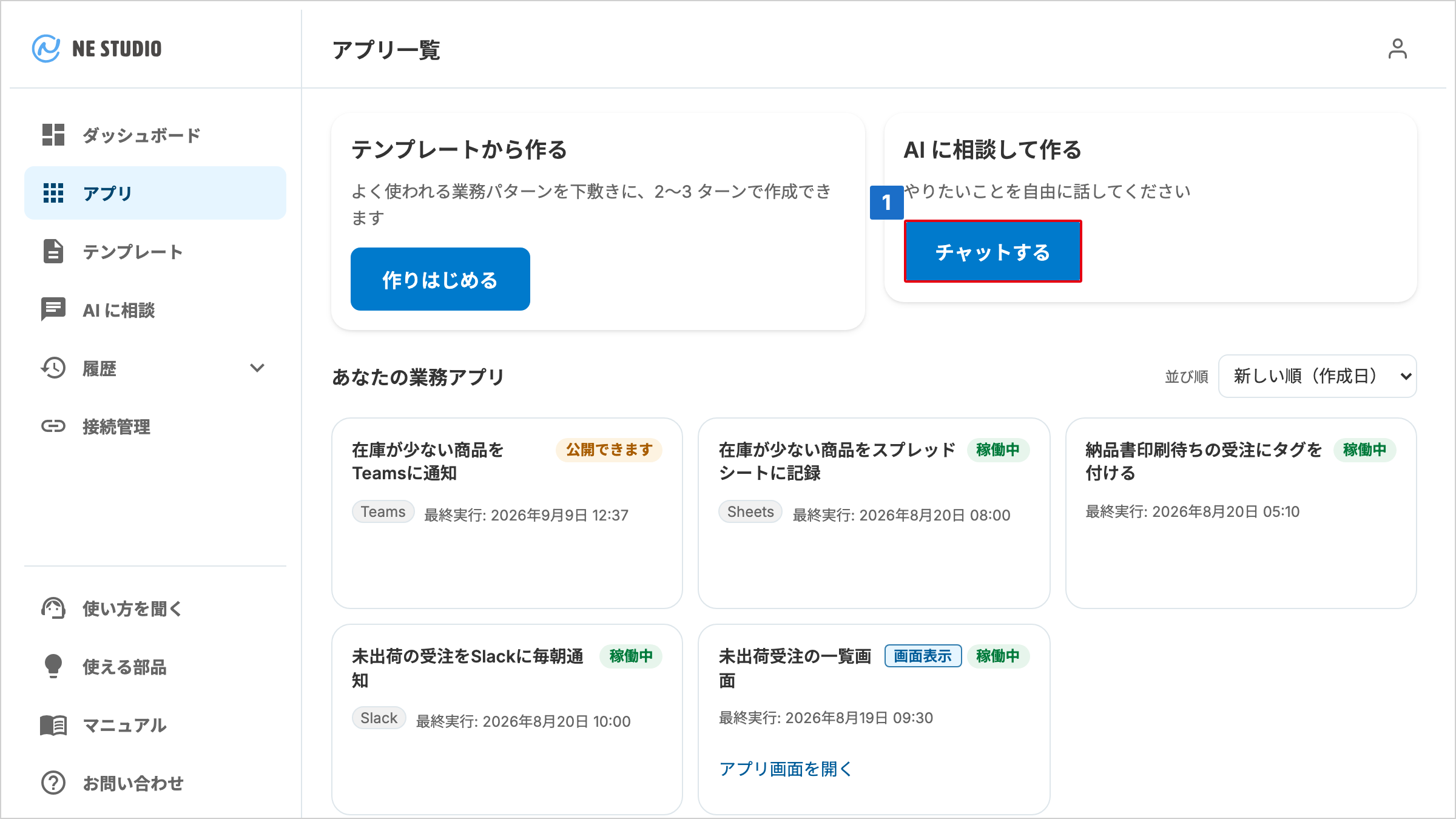1456x819 pixels.
Task: Open the 未出荷受注の一覧画面 card title
Action: tap(795, 668)
